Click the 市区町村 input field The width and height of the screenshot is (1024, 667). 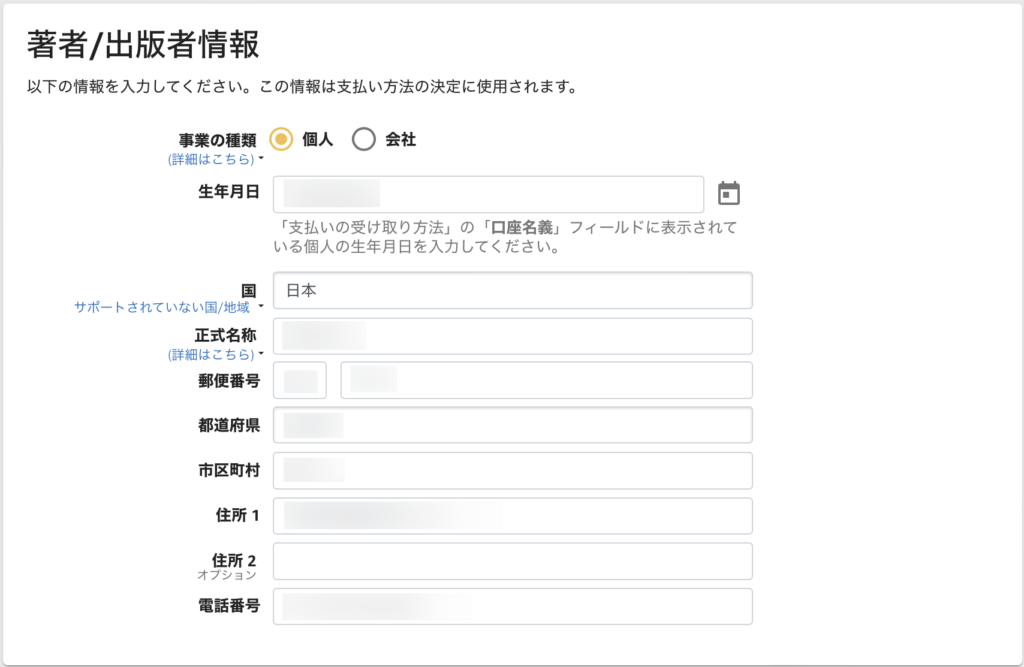(512, 470)
